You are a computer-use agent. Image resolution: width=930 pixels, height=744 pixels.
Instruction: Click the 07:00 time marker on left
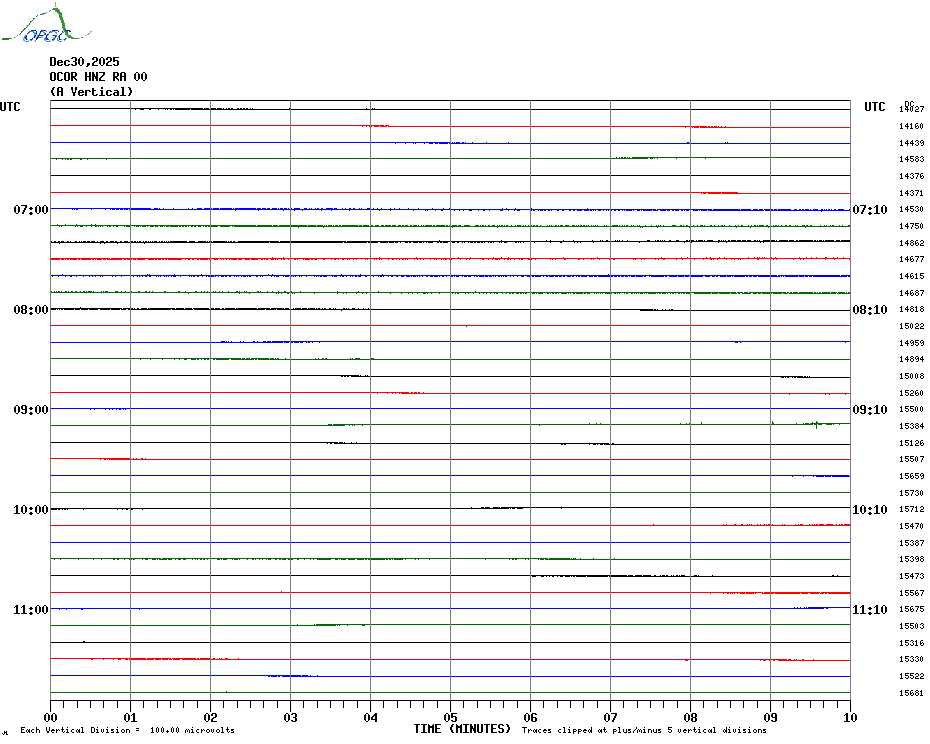(31, 210)
